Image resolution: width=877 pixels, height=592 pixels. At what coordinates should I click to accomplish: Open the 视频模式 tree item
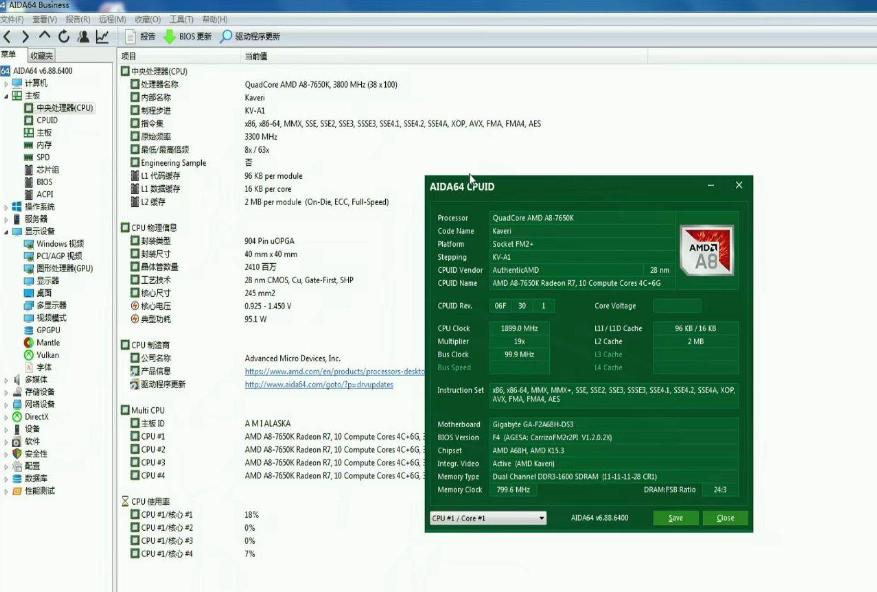(x=45, y=318)
